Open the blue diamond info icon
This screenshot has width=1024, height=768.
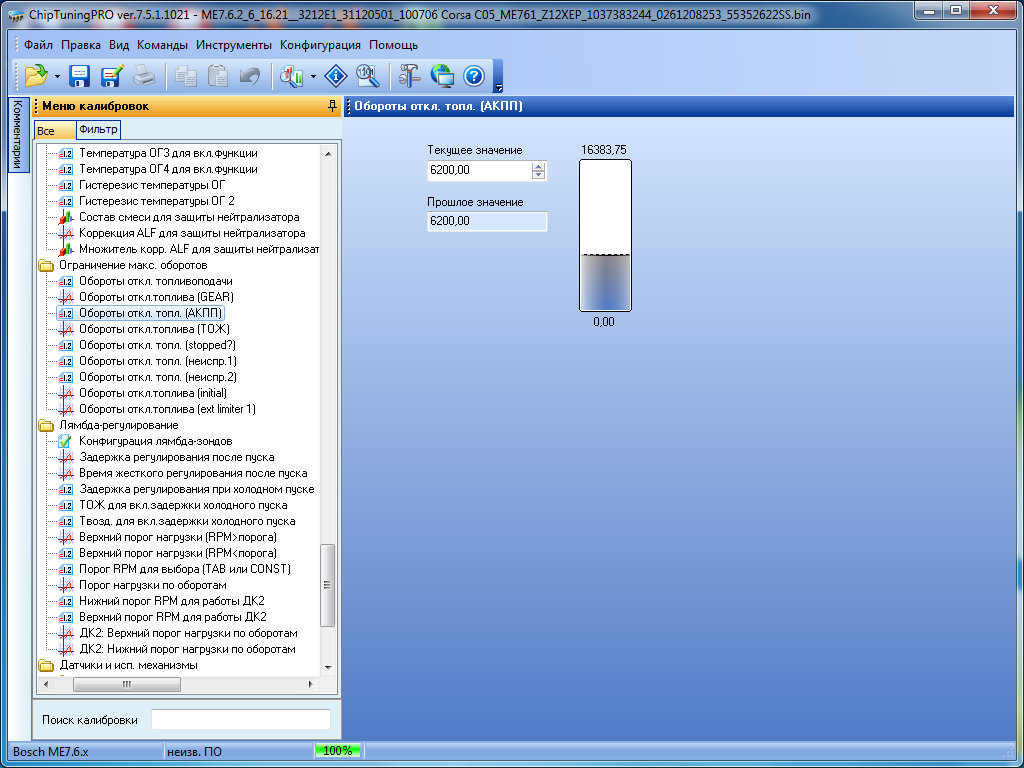coord(336,75)
